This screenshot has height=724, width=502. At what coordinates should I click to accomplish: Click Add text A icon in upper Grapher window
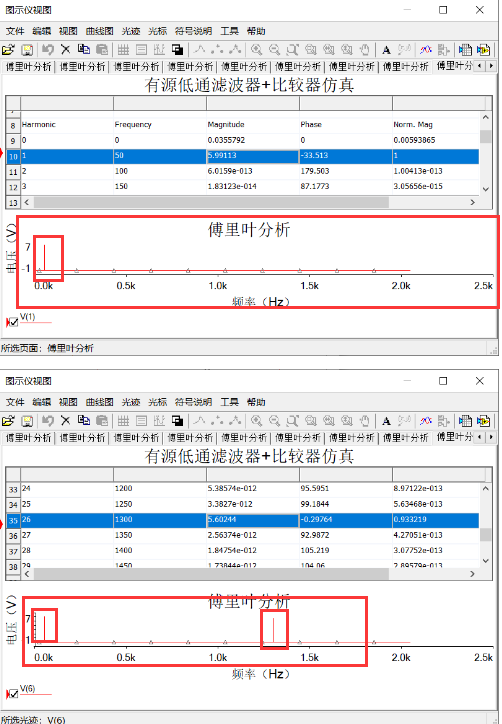pyautogui.click(x=386, y=49)
